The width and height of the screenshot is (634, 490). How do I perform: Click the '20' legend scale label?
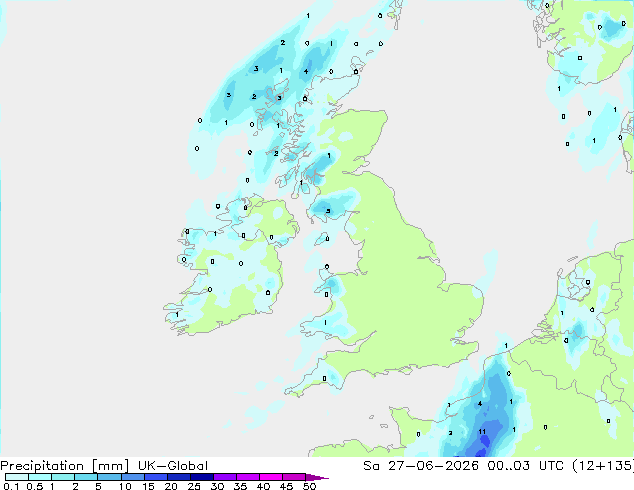(171, 486)
